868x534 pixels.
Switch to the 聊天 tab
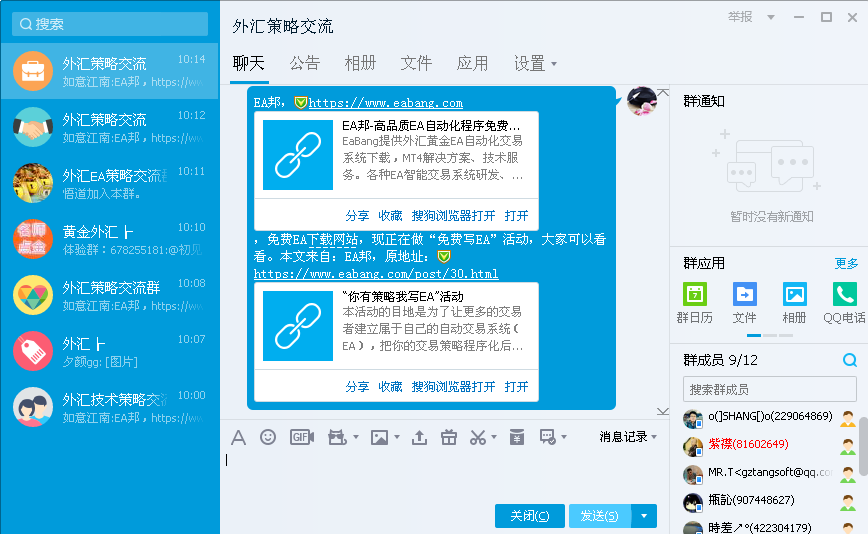tap(249, 64)
